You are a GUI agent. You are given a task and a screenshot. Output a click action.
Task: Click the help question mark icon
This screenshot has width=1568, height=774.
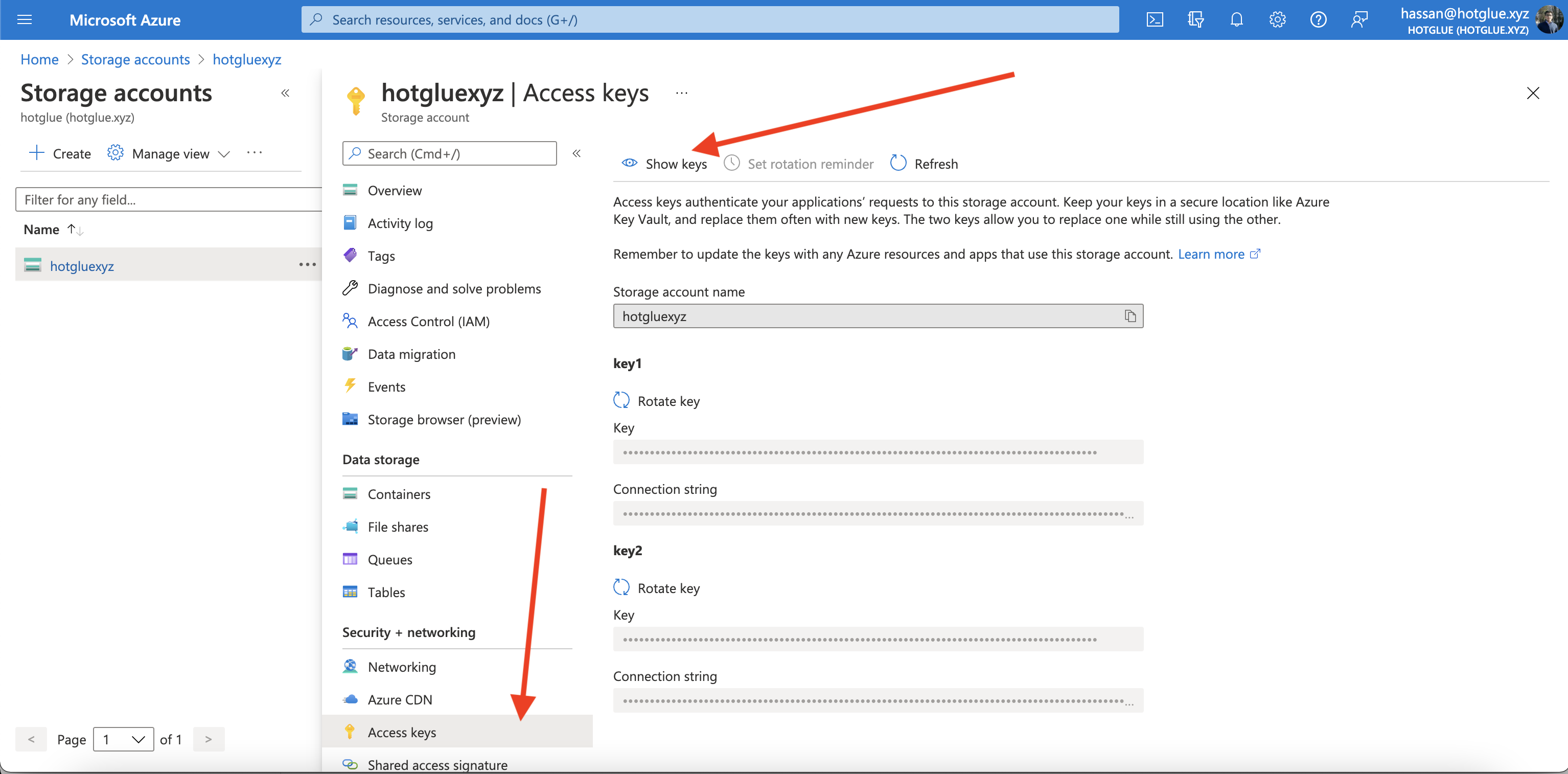(x=1318, y=19)
